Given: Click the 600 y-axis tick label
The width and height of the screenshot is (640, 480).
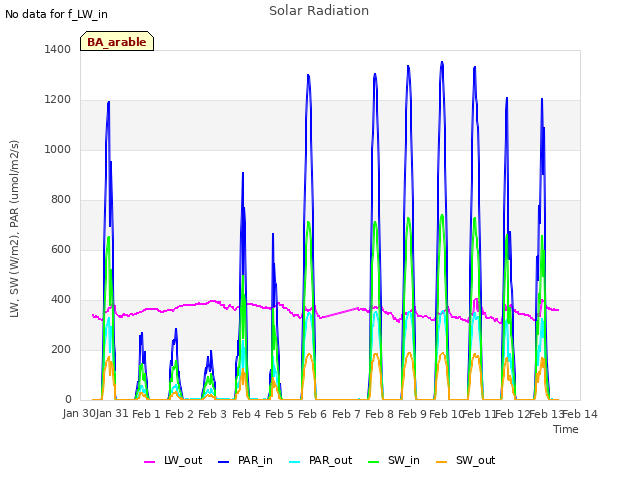Looking at the screenshot, I should point(61,249).
